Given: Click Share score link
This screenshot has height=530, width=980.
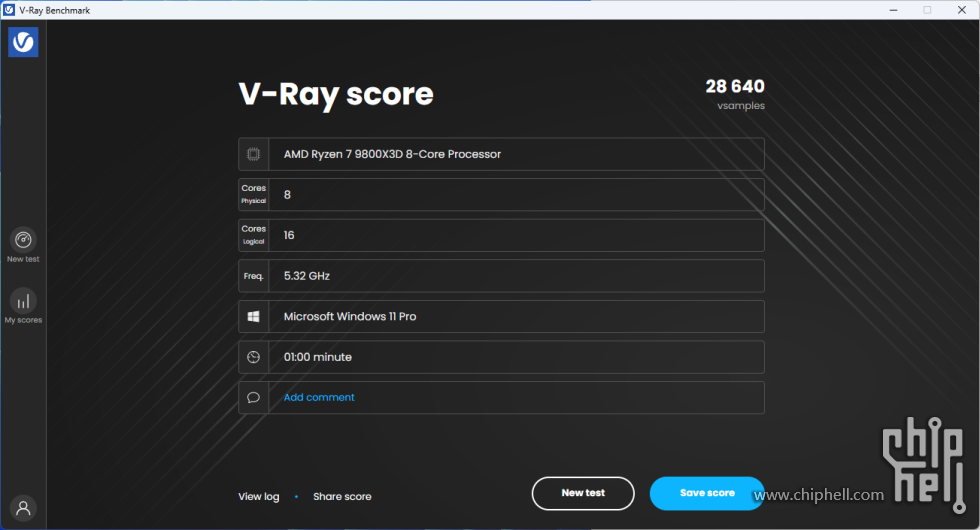Looking at the screenshot, I should coord(342,496).
